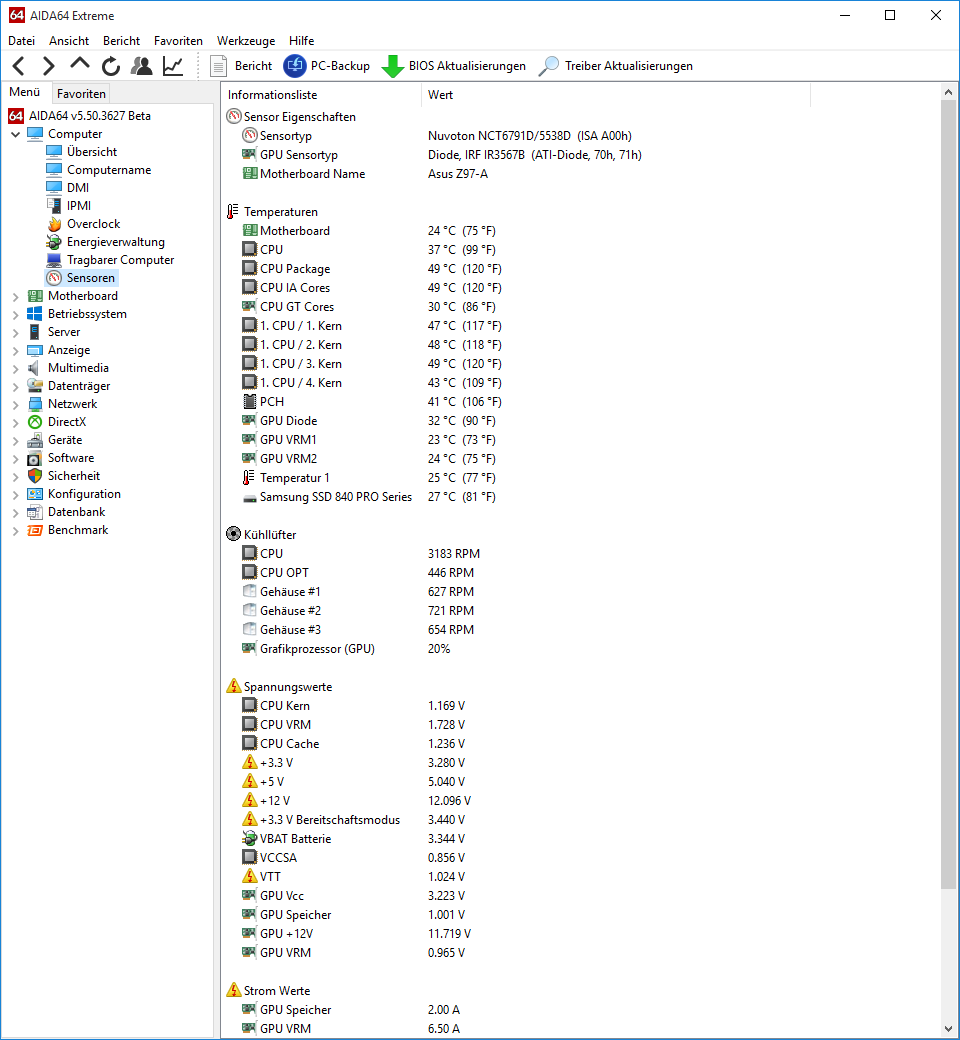Switch to the Favoriten sidebar tab
Image resolution: width=960 pixels, height=1040 pixels.
(x=81, y=94)
